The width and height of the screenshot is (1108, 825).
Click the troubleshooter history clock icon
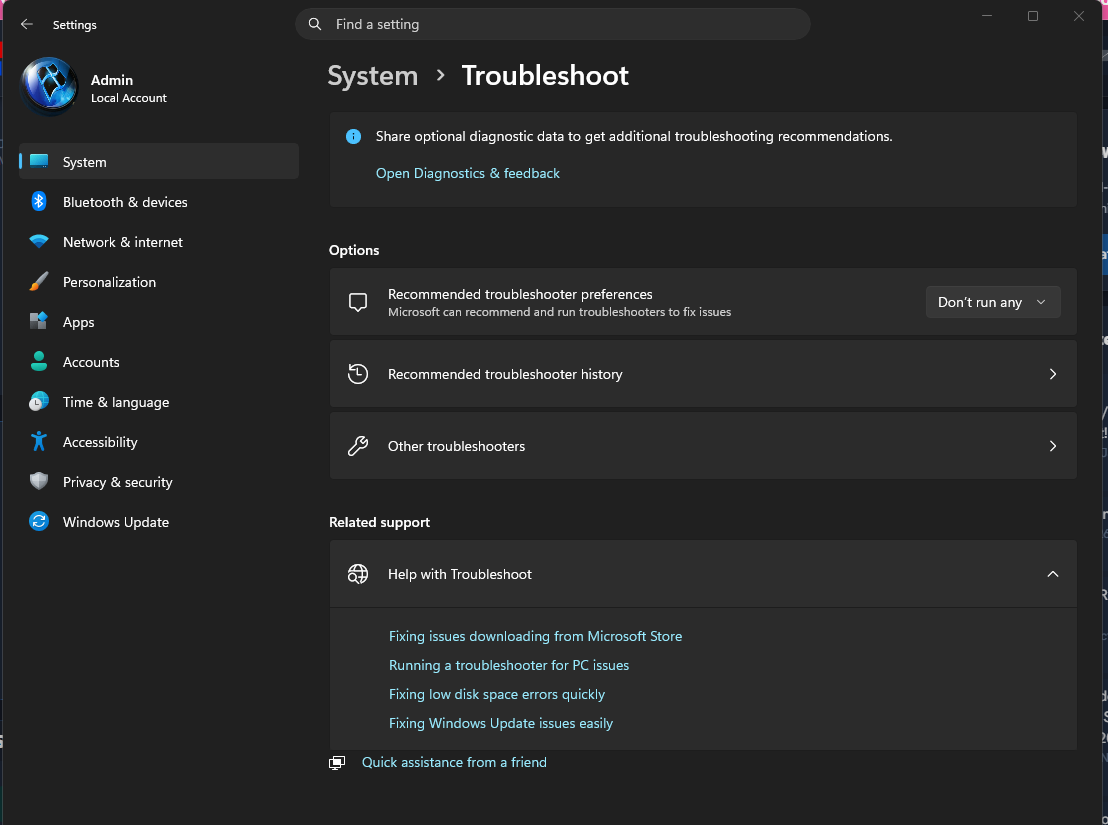(x=358, y=374)
